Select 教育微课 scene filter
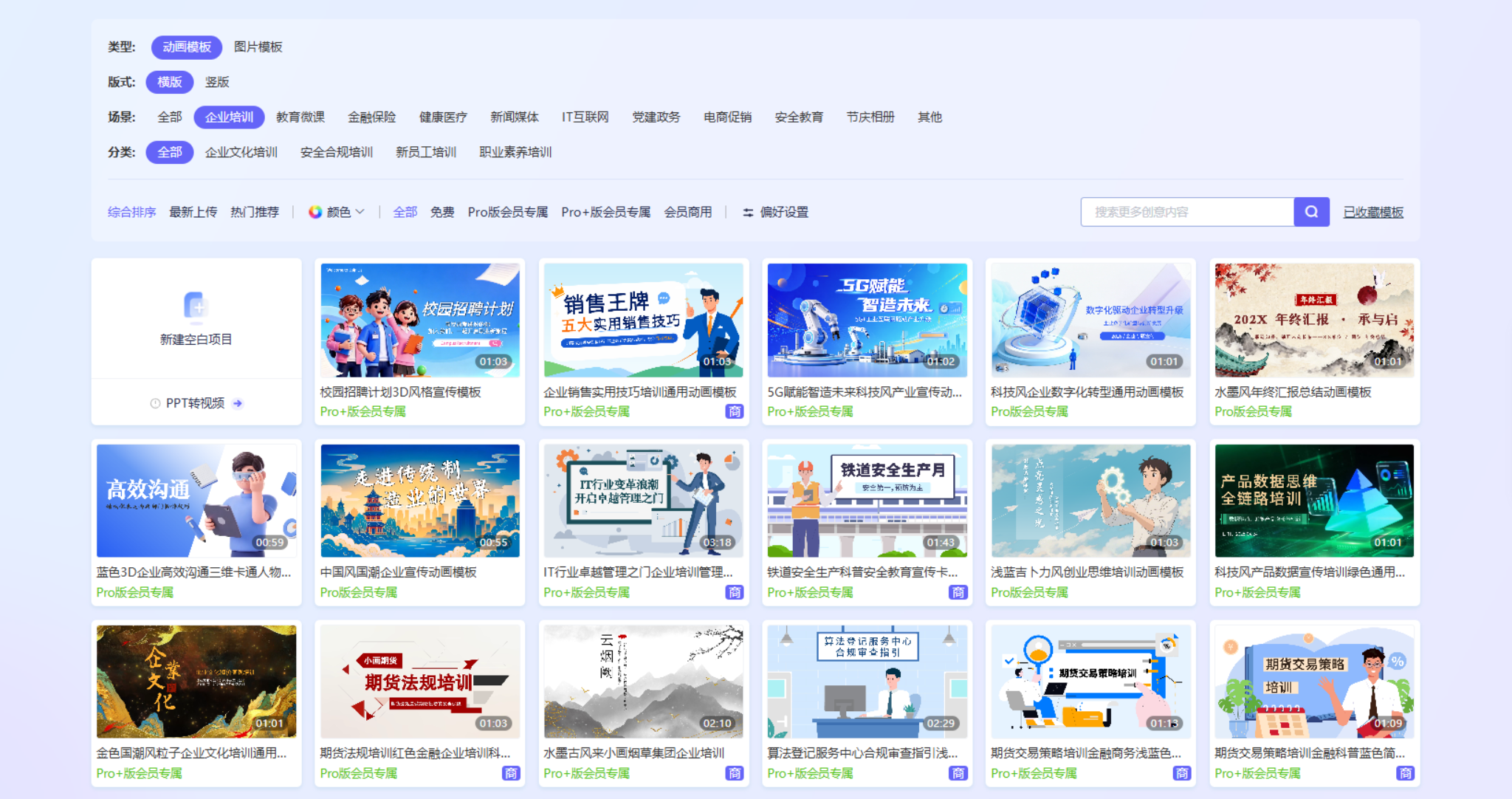 tap(300, 117)
